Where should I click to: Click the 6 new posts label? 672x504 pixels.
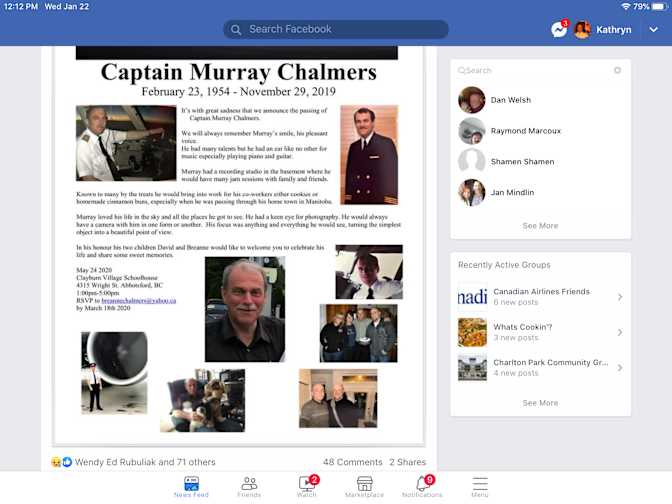point(516,303)
